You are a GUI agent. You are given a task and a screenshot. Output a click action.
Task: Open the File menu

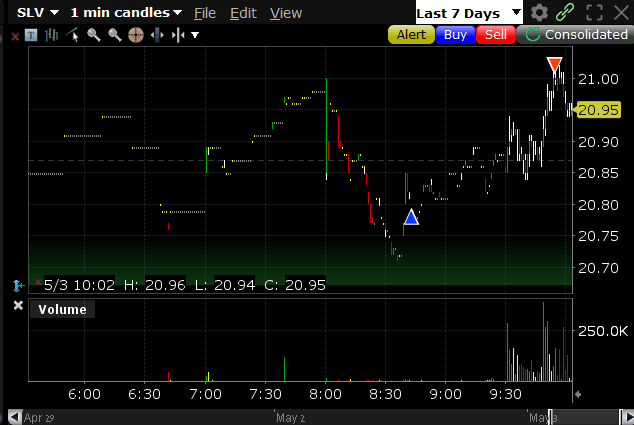(205, 13)
